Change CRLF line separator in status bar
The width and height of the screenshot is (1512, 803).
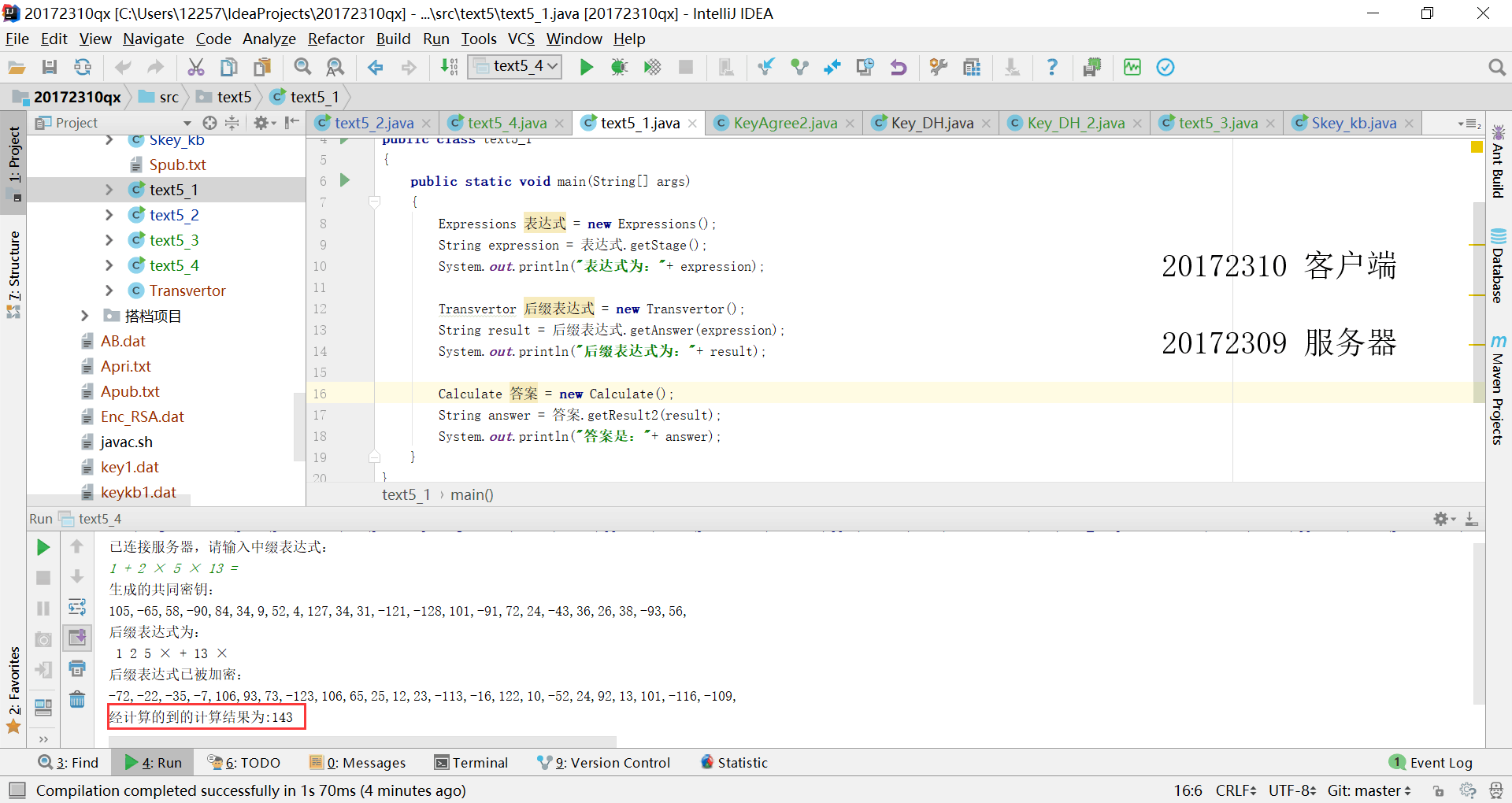point(1236,790)
